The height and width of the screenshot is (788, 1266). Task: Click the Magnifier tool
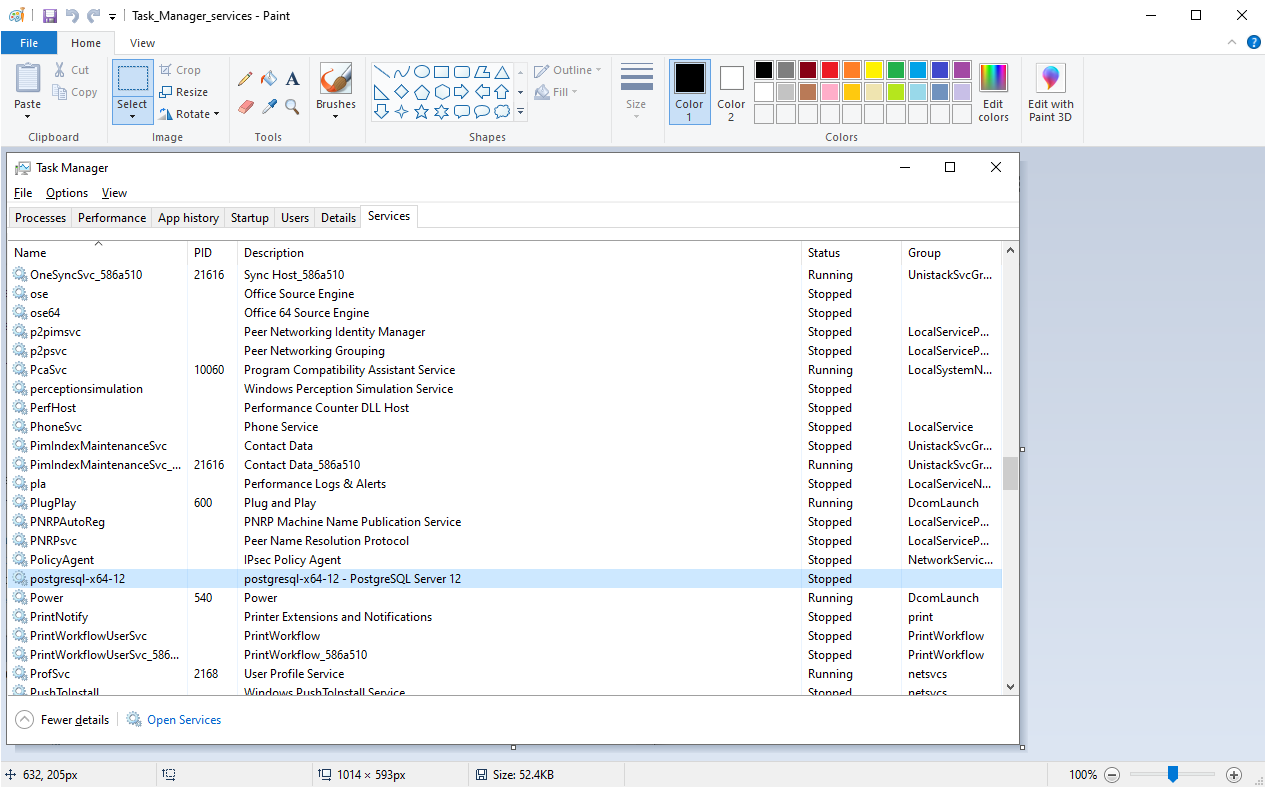(292, 106)
